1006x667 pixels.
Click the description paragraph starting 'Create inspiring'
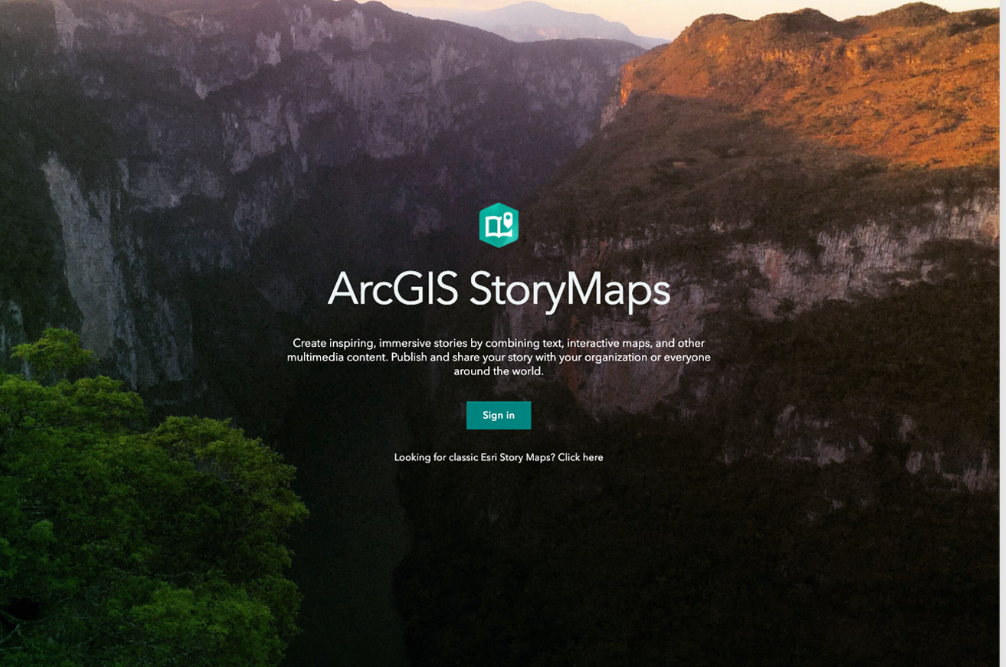(499, 357)
